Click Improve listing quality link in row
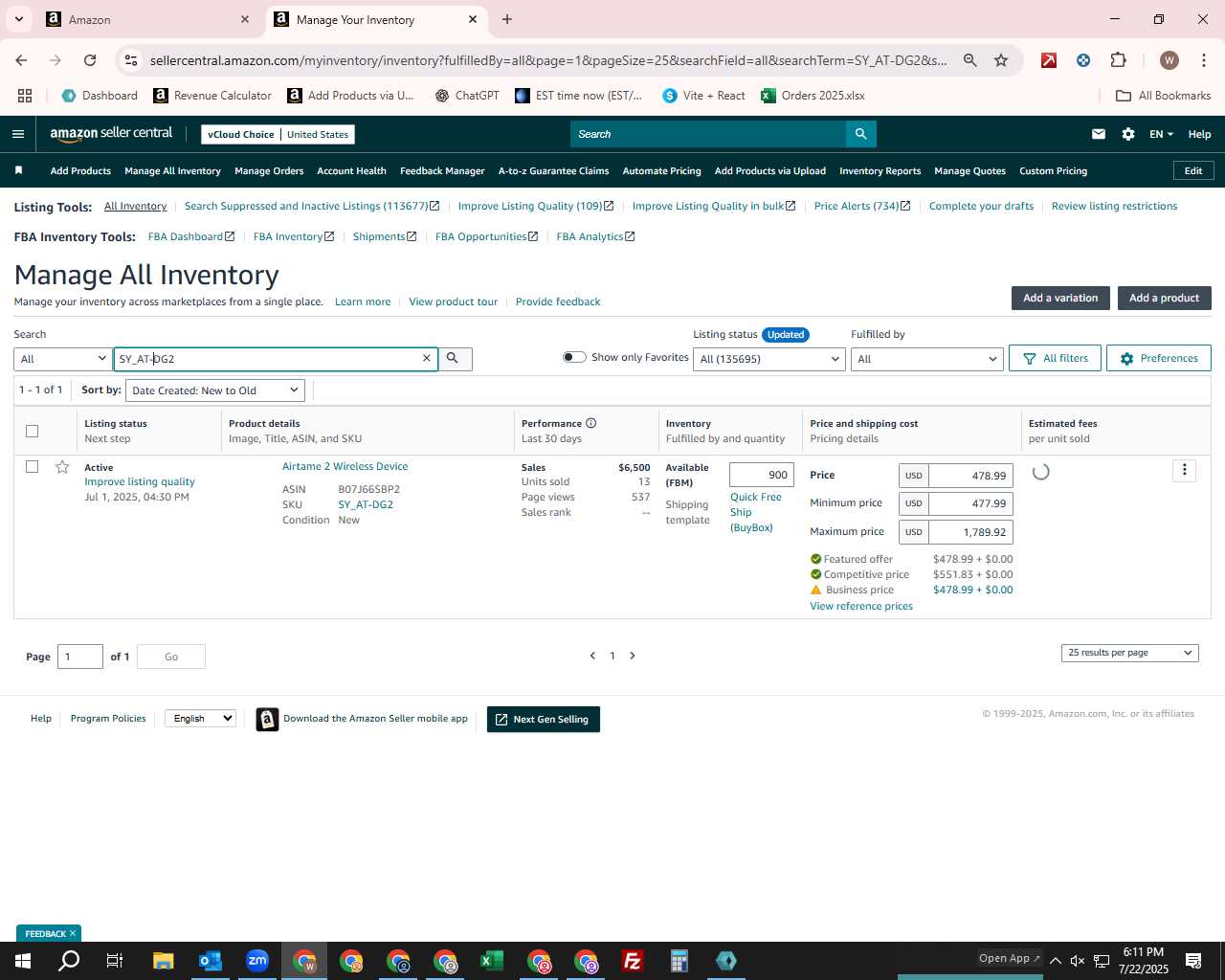Image resolution: width=1225 pixels, height=980 pixels. click(140, 481)
